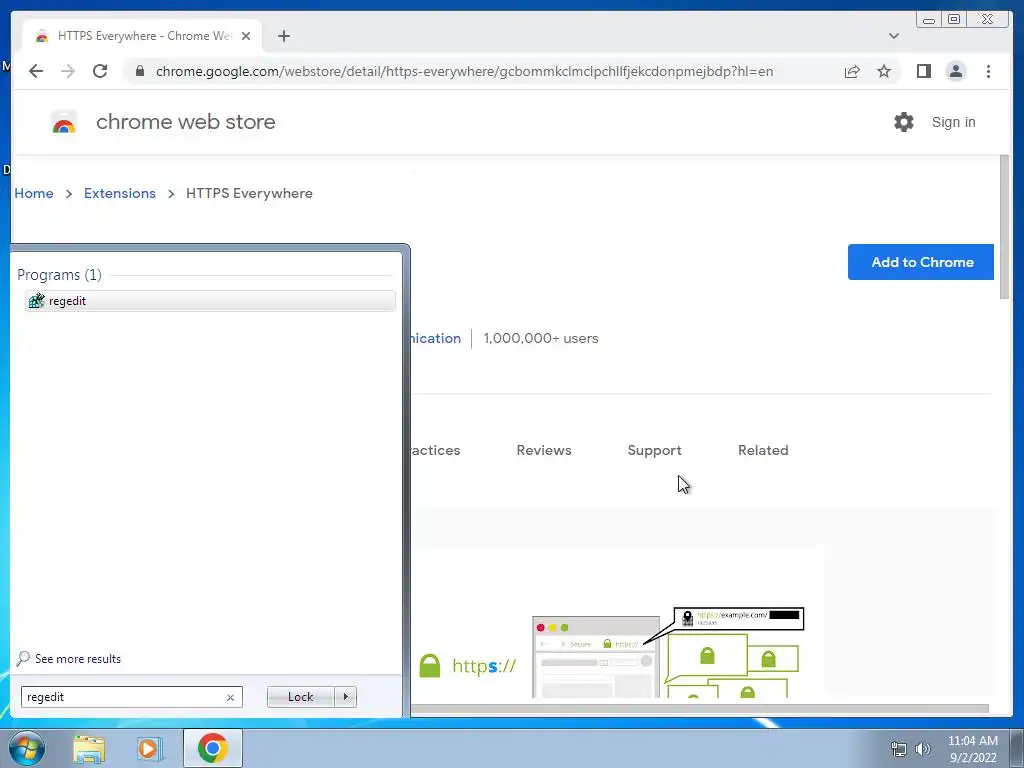The width and height of the screenshot is (1024, 768).
Task: Expand shutdown options arrow next to Lock
Action: click(345, 697)
